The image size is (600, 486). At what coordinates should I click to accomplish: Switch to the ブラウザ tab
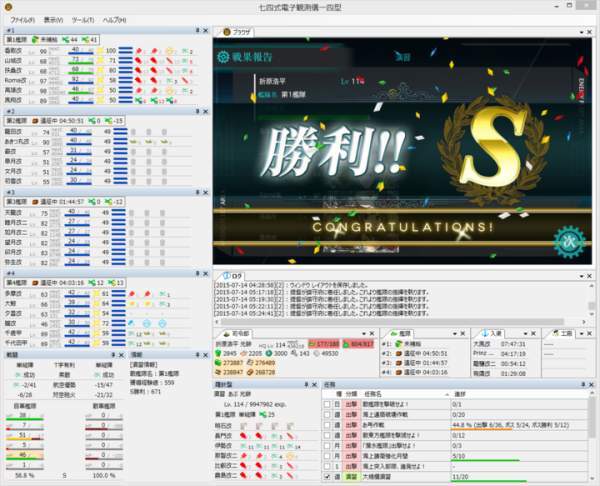point(236,32)
